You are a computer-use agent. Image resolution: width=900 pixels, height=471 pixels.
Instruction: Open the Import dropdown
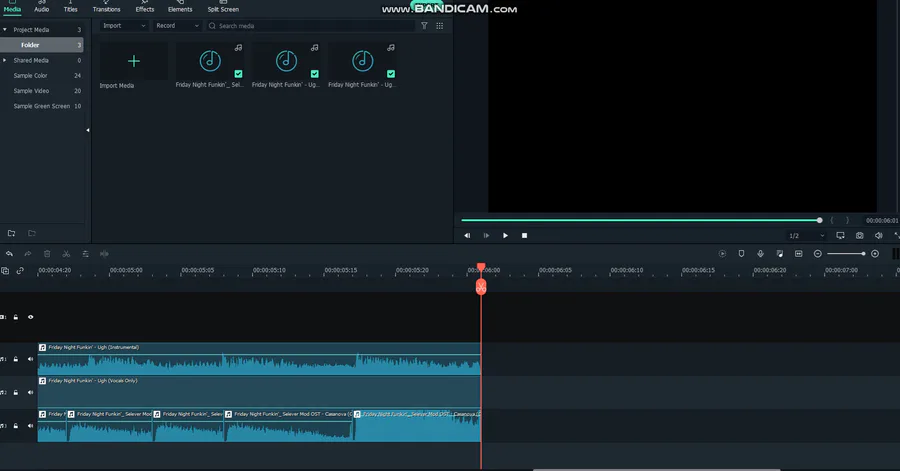click(x=123, y=26)
